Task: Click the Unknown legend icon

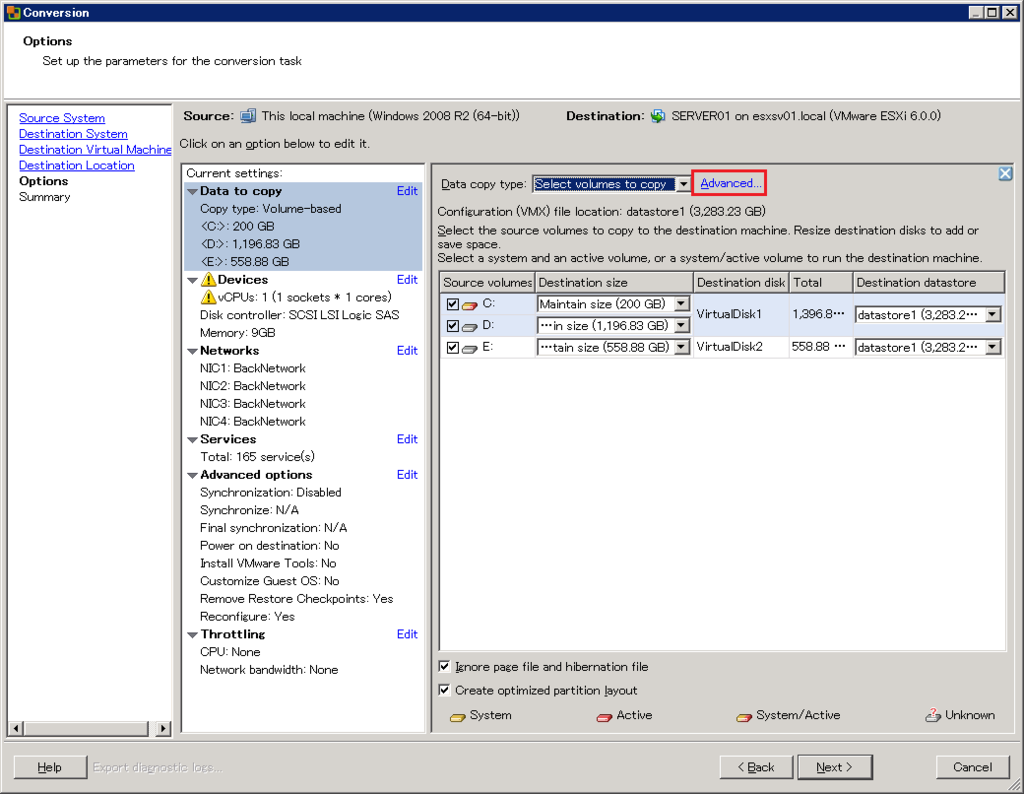Action: pos(933,716)
